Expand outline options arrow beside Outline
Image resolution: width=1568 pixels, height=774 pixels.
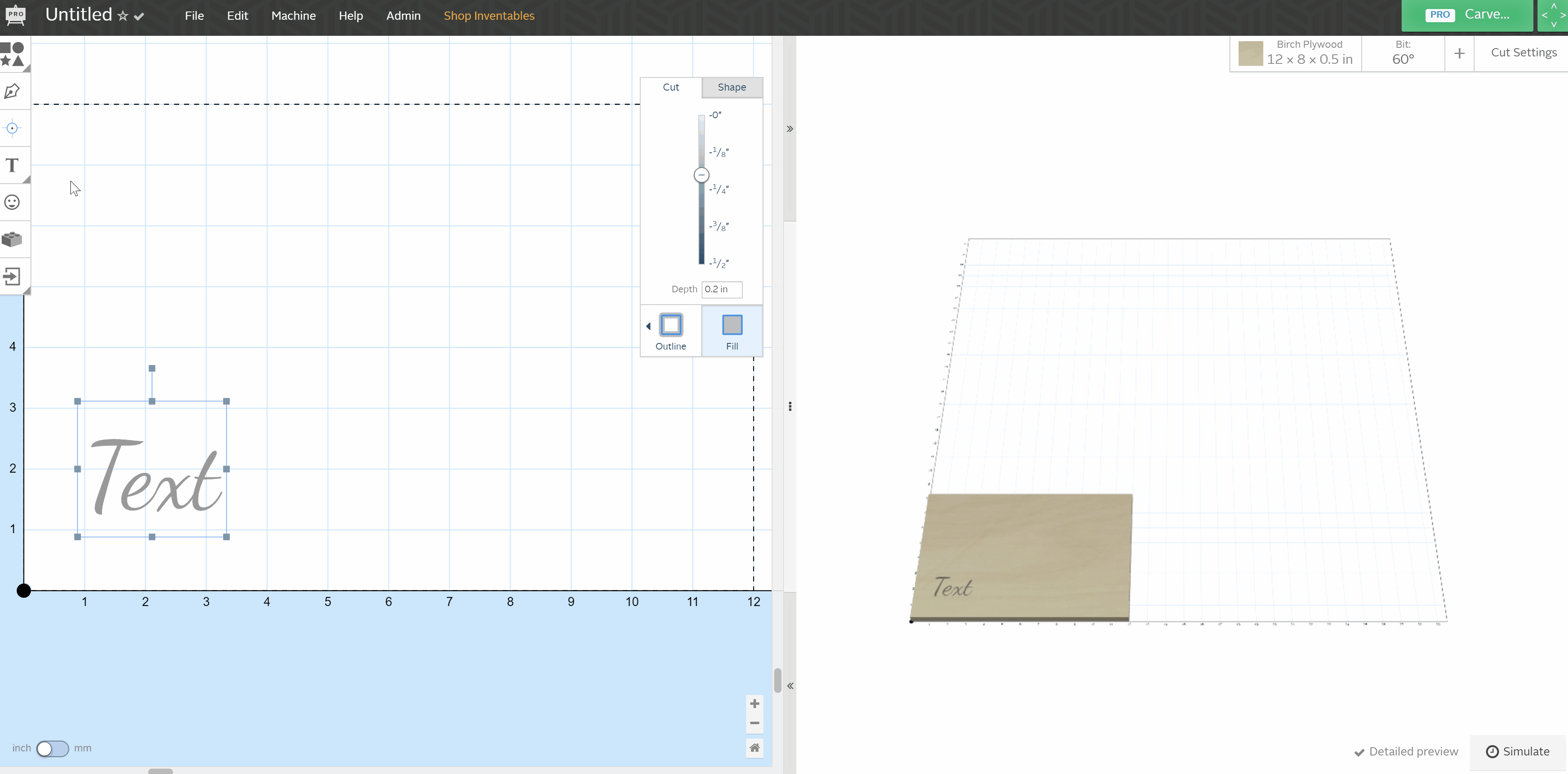pos(648,326)
